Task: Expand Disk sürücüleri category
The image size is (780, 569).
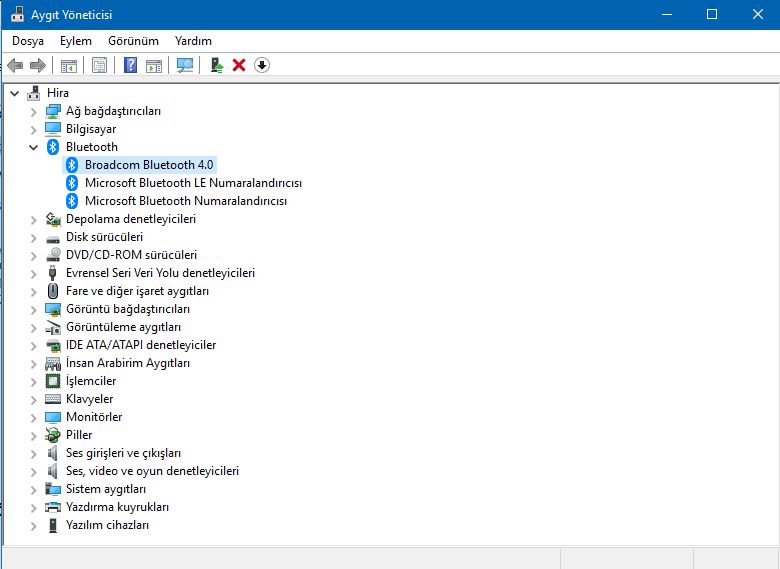Action: pos(33,238)
